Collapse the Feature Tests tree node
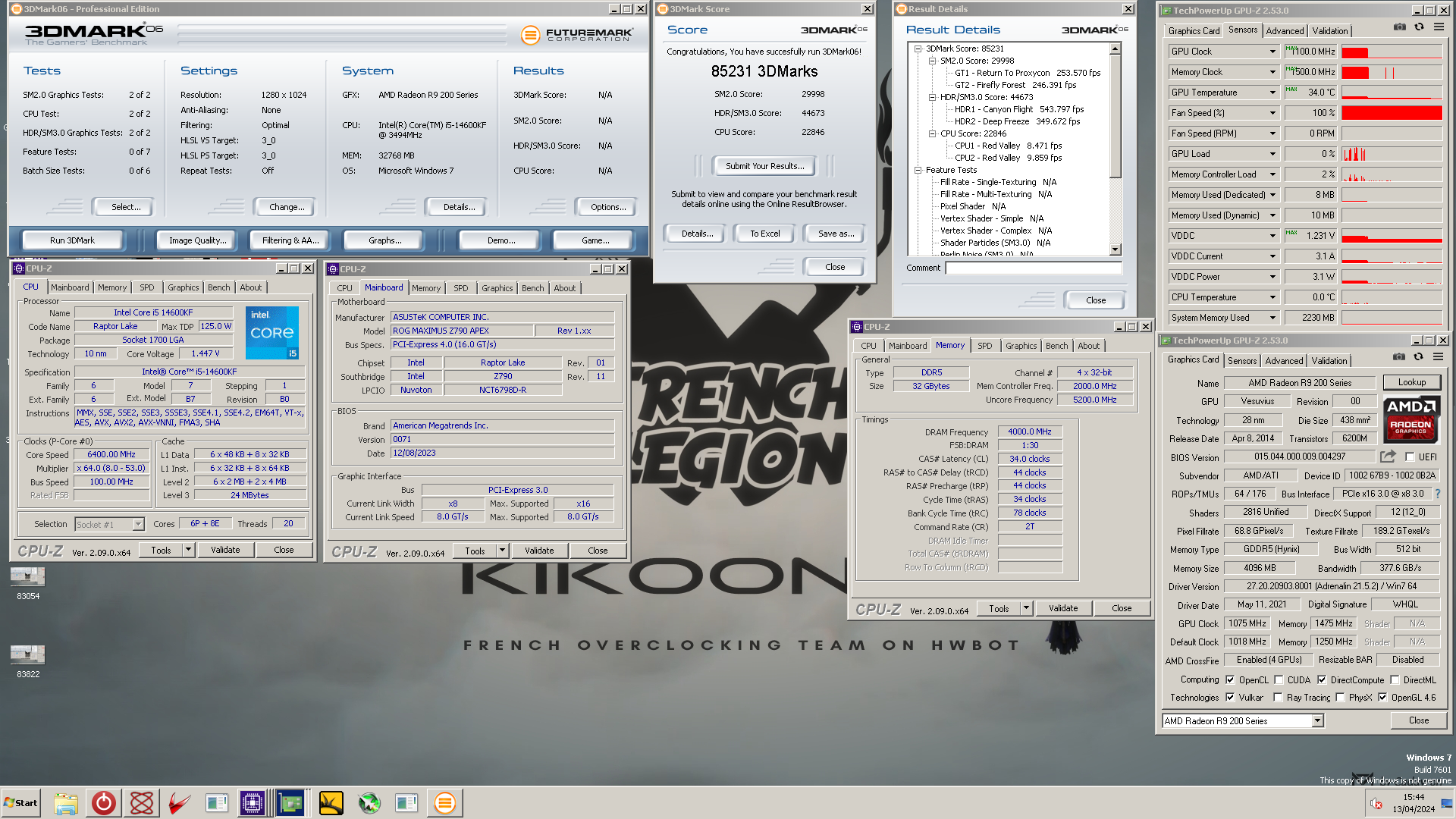Viewport: 1456px width, 819px height. (x=918, y=170)
